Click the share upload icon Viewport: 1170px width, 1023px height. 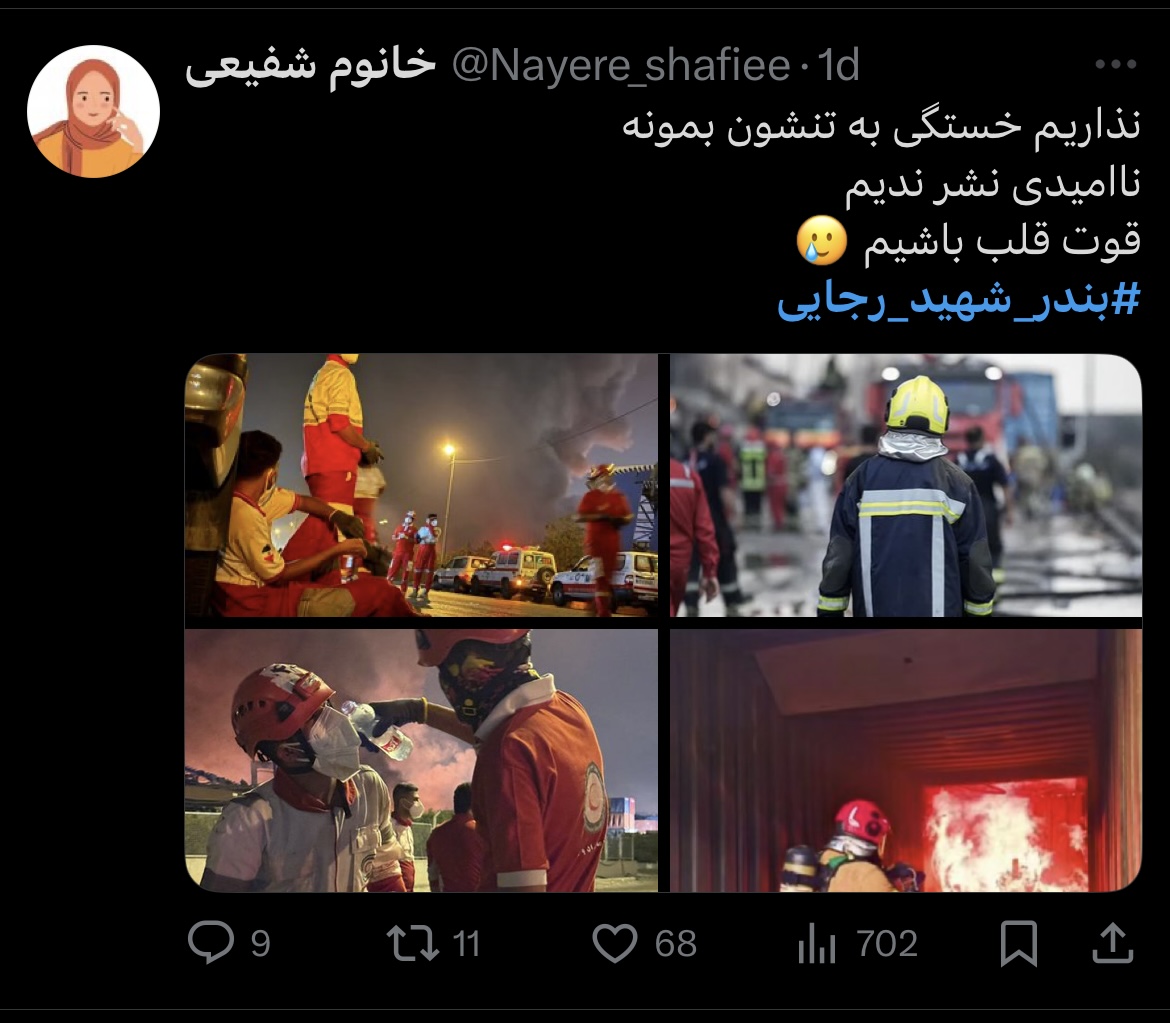click(x=1113, y=942)
